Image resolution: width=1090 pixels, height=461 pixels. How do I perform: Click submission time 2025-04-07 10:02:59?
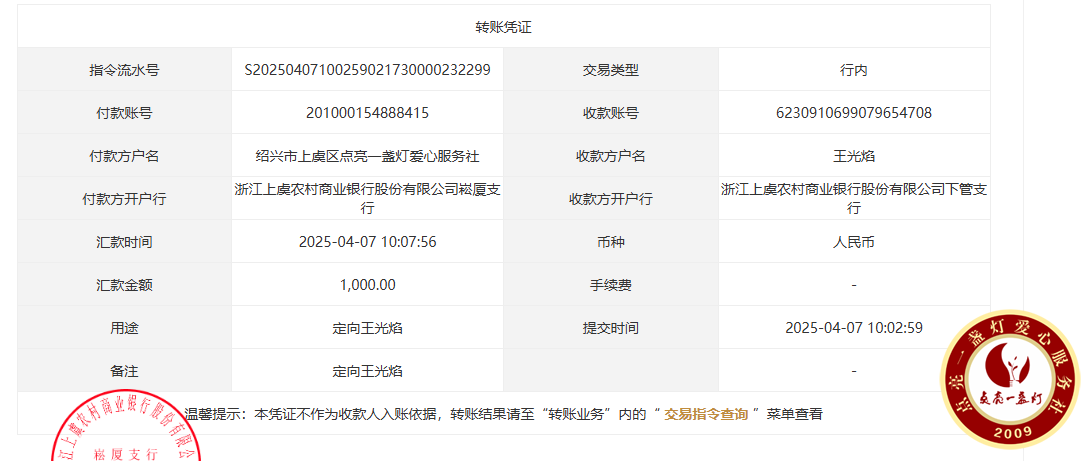coord(853,328)
